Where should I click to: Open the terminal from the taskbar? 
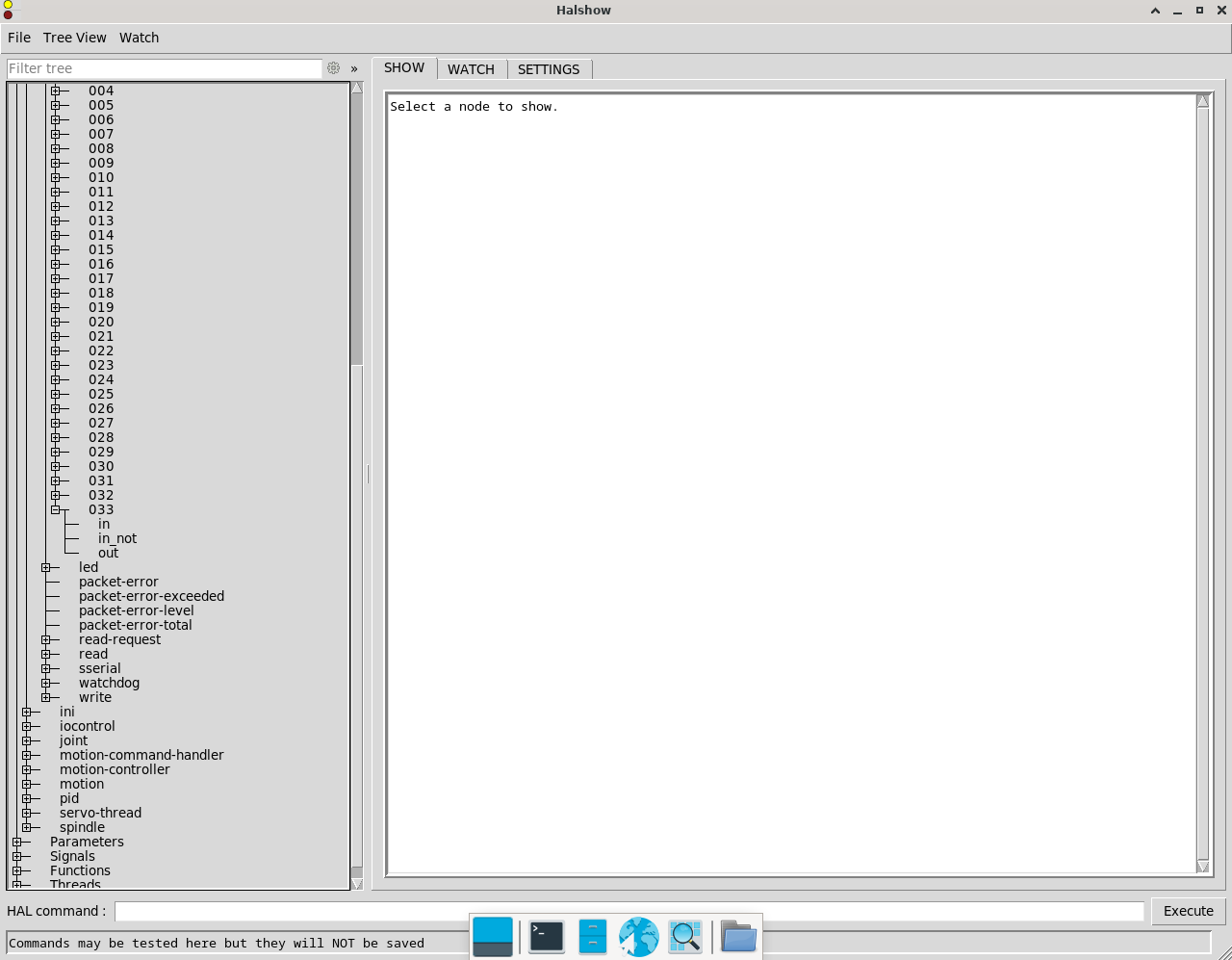click(546, 936)
